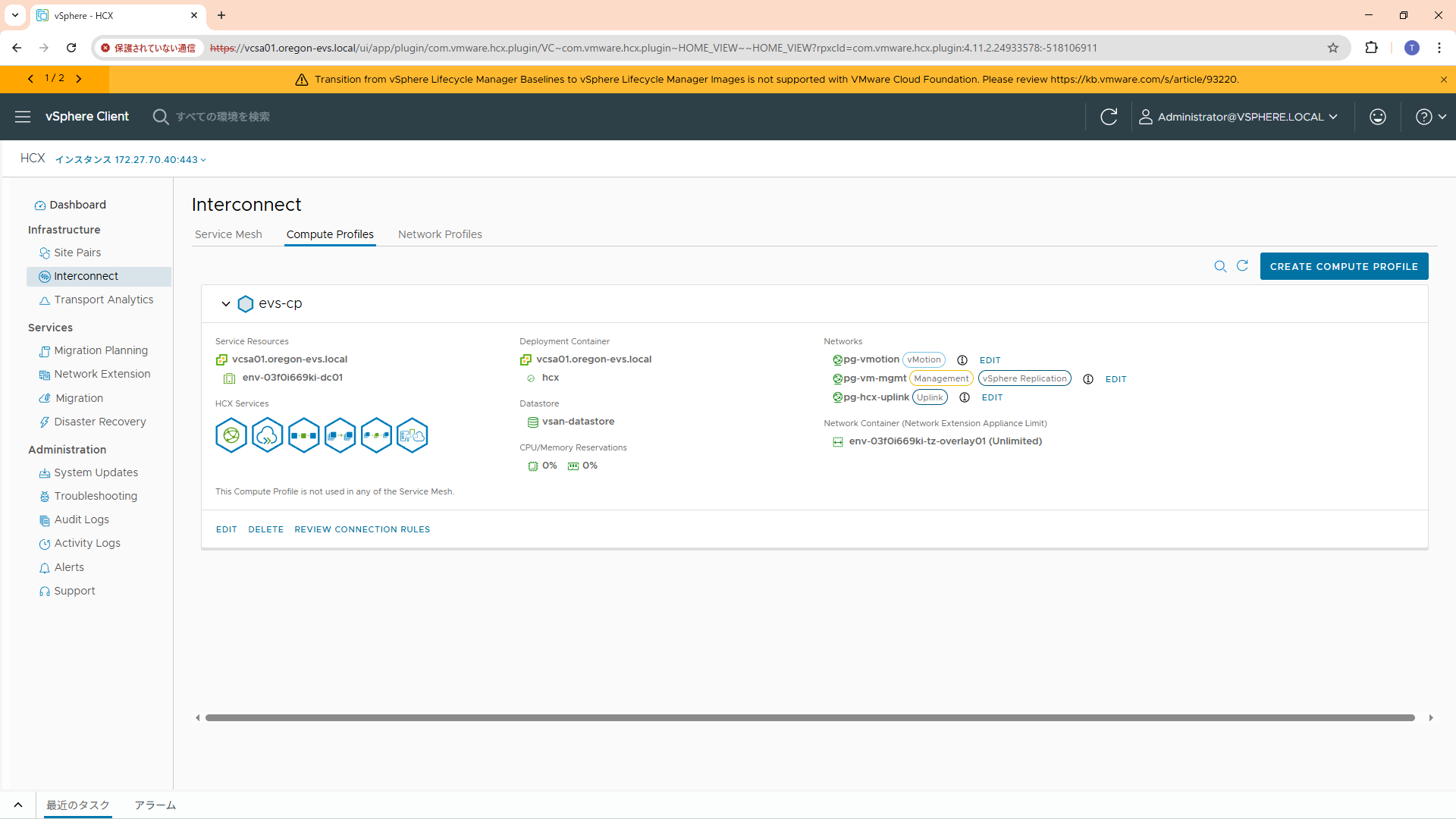Screen dimensions: 1456x819
Task: Expand the bottom recent tasks panel
Action: tap(18, 805)
